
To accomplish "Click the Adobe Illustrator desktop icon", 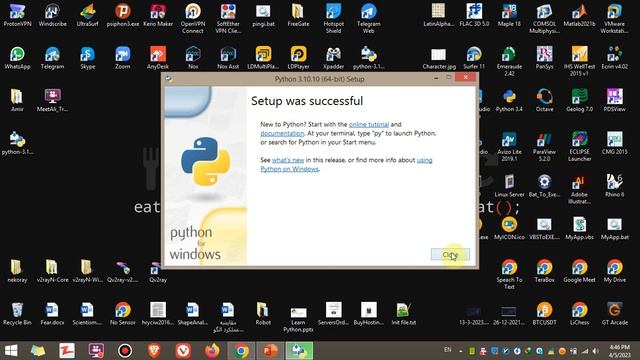I will coord(579,189).
